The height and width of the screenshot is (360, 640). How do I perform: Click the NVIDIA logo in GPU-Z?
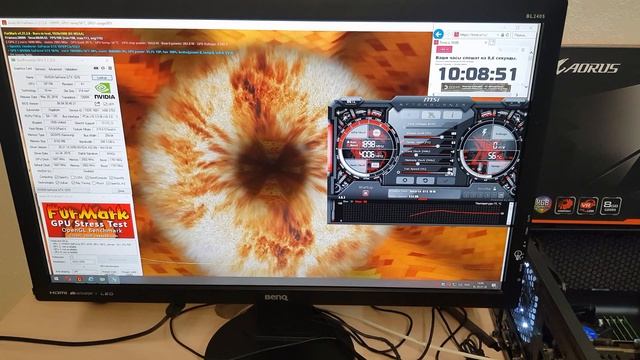(104, 91)
